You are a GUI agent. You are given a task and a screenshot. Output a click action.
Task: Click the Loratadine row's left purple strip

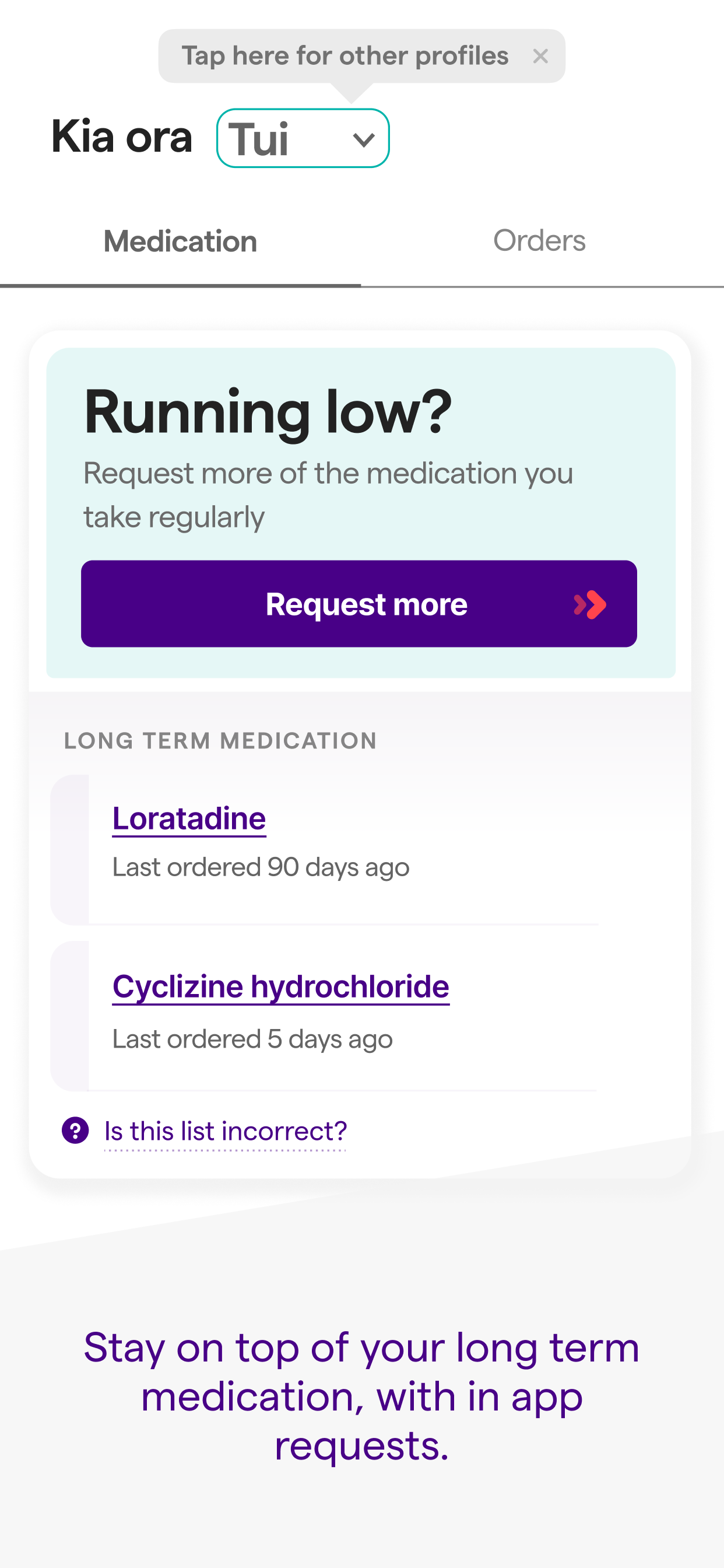point(70,850)
